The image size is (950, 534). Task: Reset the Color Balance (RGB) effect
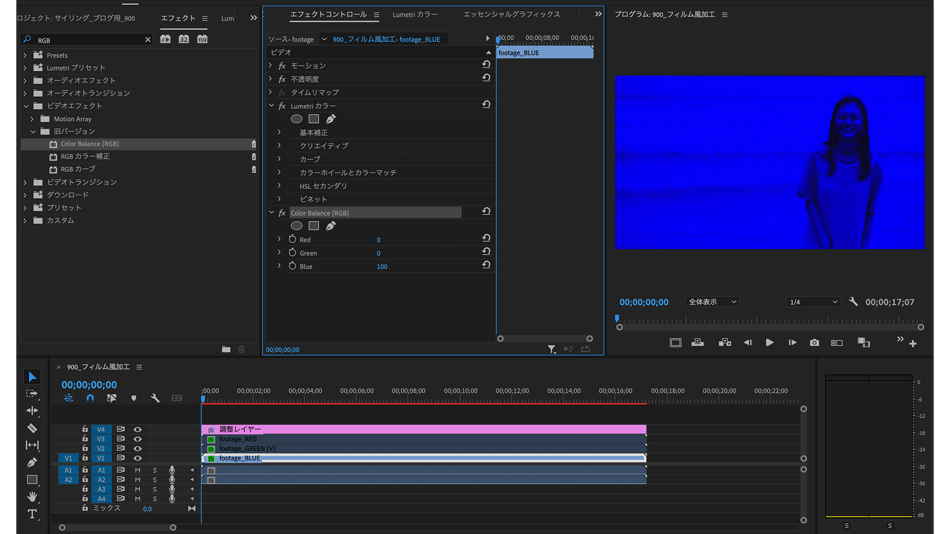(486, 212)
